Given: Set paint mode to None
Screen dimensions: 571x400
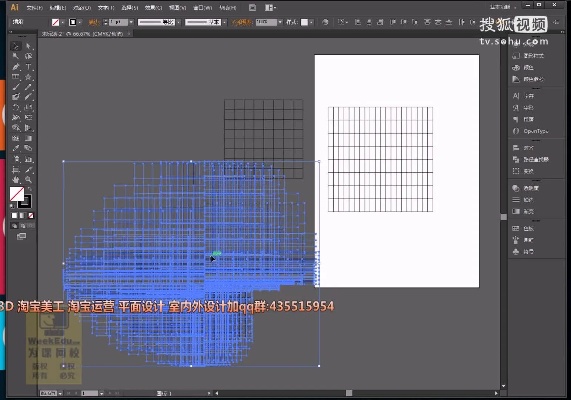Looking at the screenshot, I should (31, 216).
